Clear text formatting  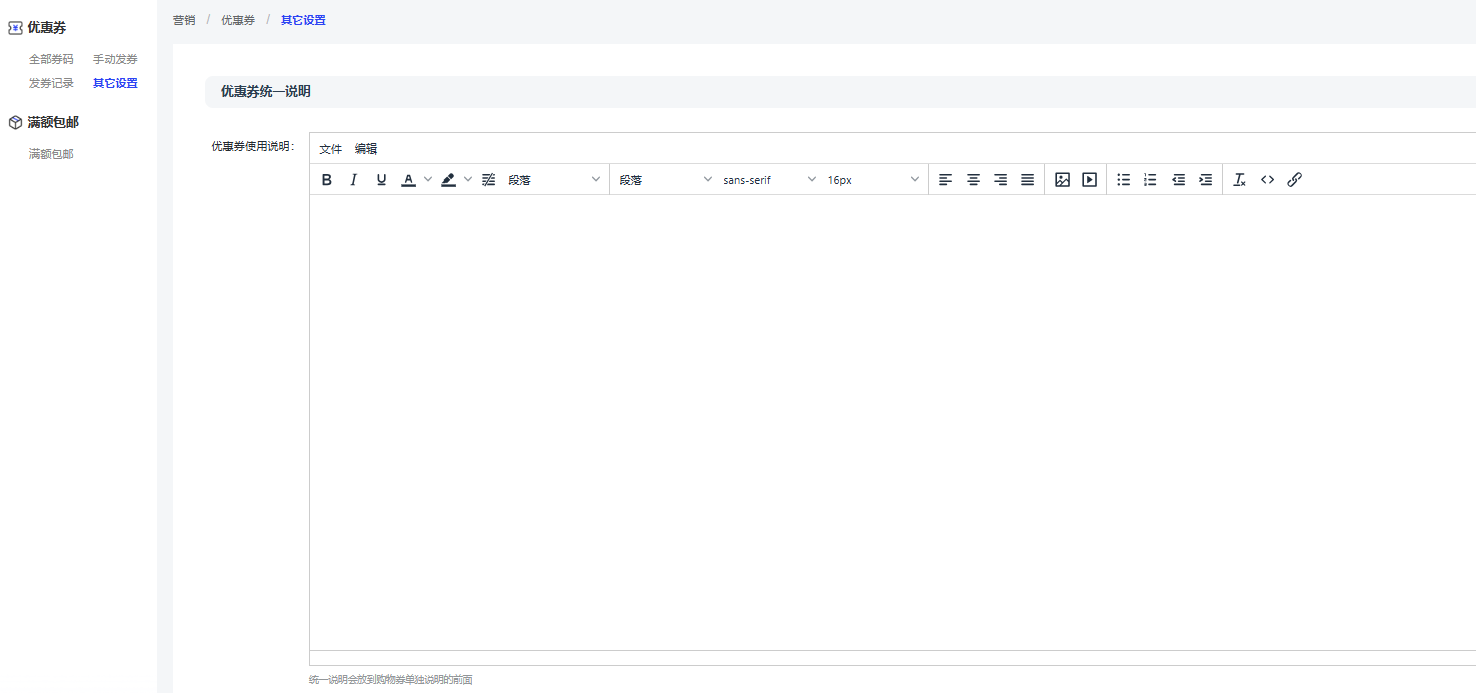click(1239, 180)
